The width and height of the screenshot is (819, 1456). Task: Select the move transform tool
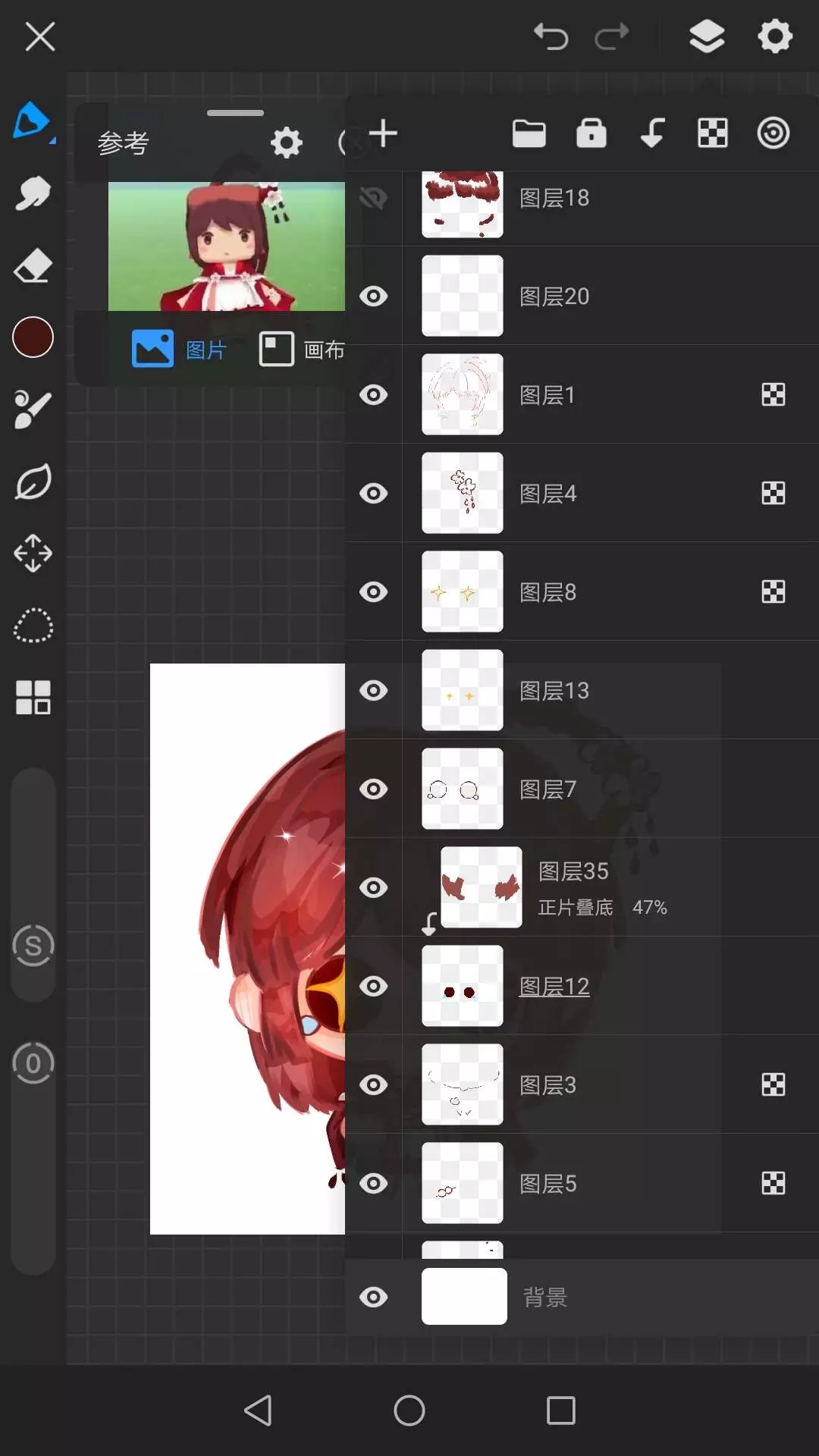click(x=33, y=553)
